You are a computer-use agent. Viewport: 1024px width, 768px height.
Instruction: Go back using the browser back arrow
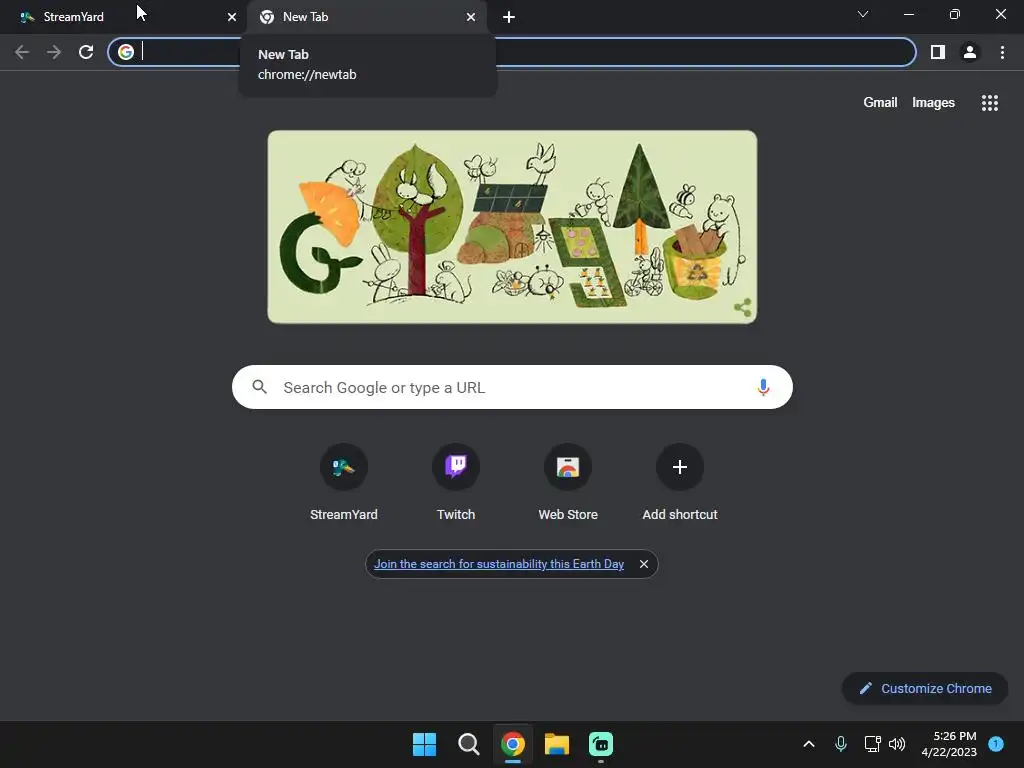tap(22, 52)
